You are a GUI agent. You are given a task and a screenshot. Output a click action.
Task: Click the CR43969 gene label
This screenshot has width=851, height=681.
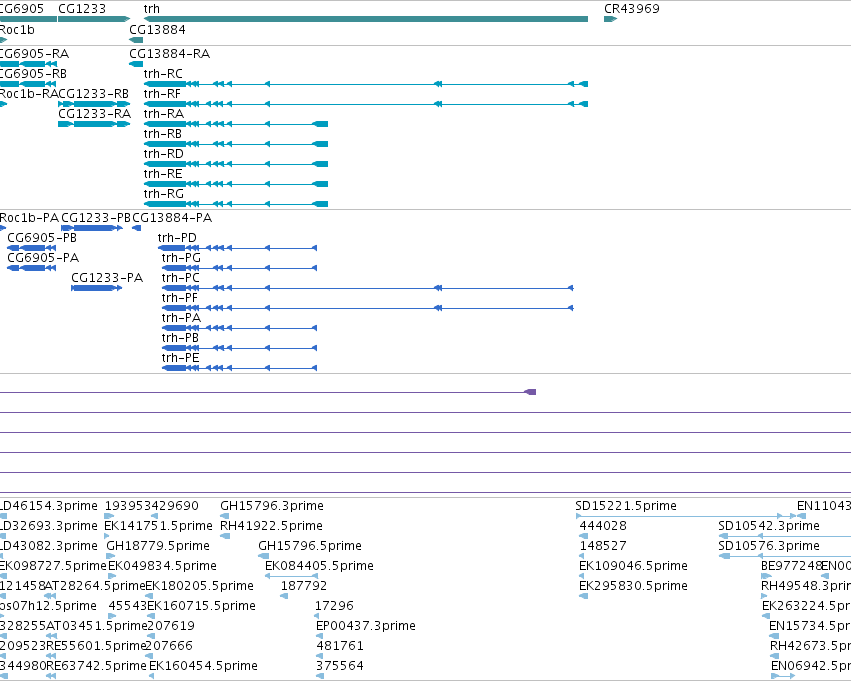(632, 9)
